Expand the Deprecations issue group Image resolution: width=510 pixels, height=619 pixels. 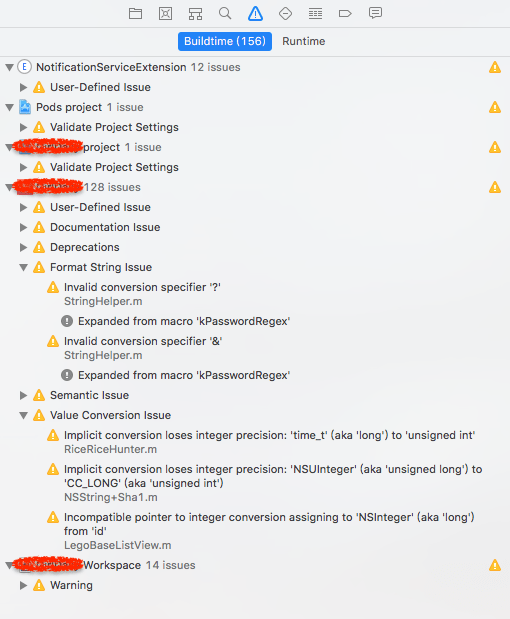coord(23,248)
